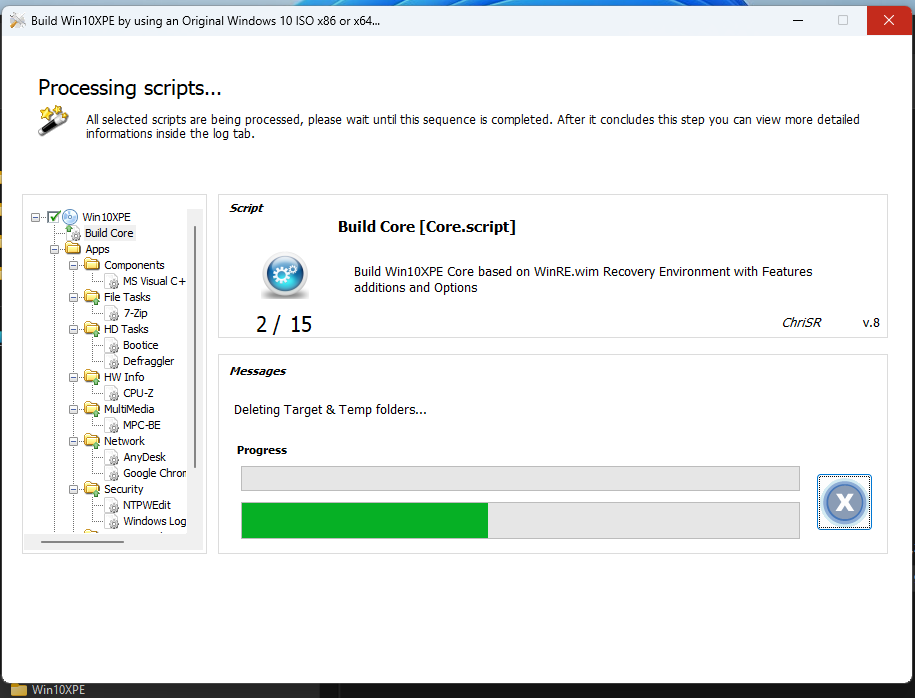The width and height of the screenshot is (915, 698).
Task: Select Build Core tree item
Action: point(109,233)
